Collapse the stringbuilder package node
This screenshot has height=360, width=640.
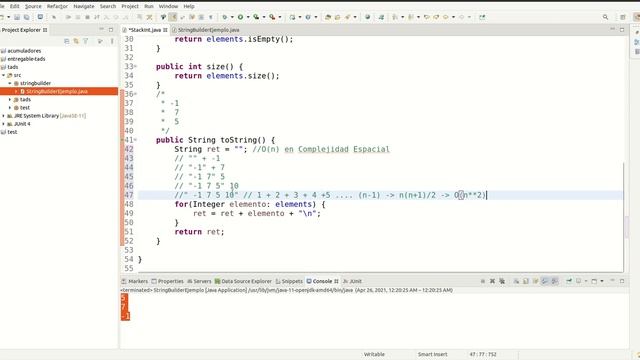pos(10,83)
